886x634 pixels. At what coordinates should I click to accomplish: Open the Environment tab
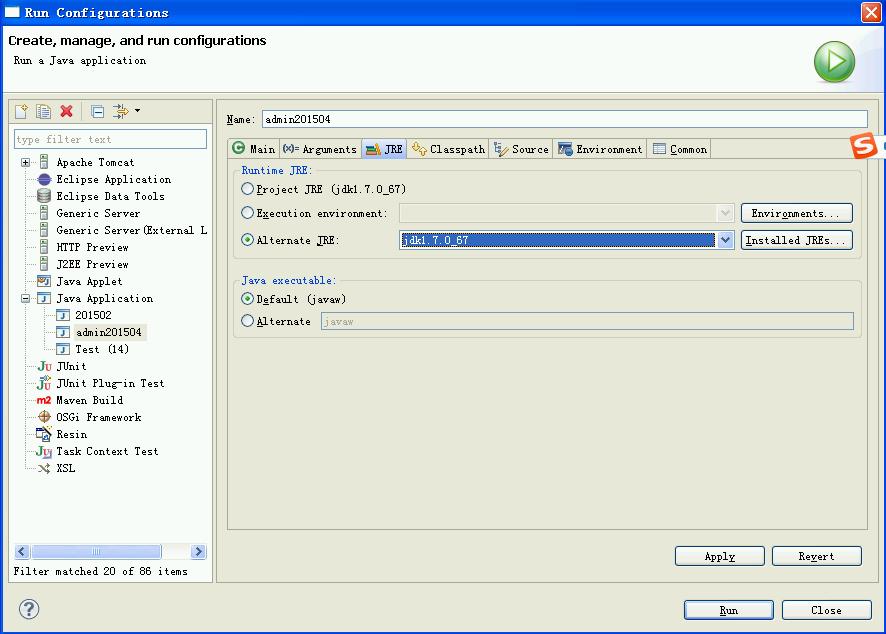600,149
